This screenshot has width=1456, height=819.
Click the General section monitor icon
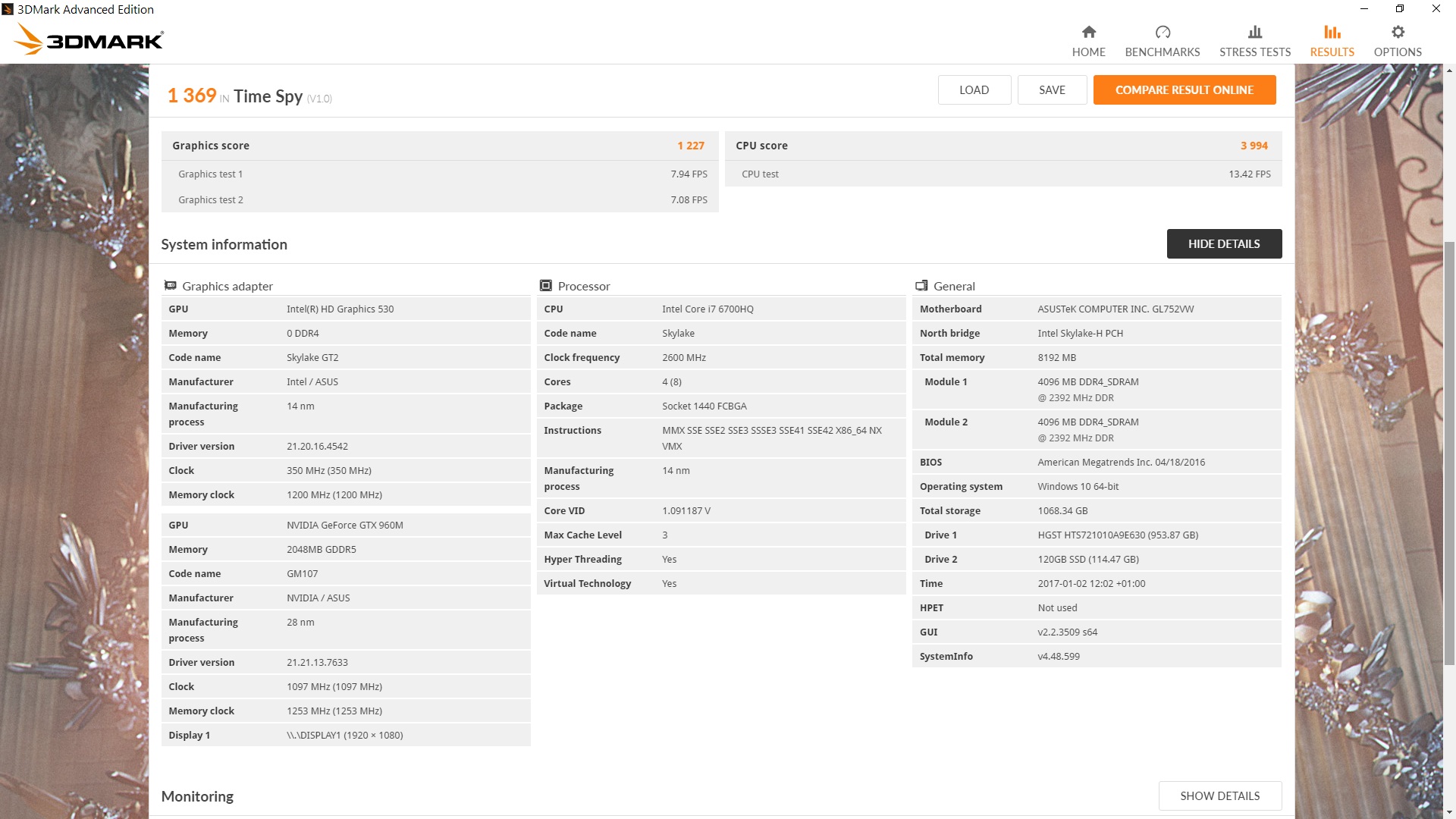point(921,286)
